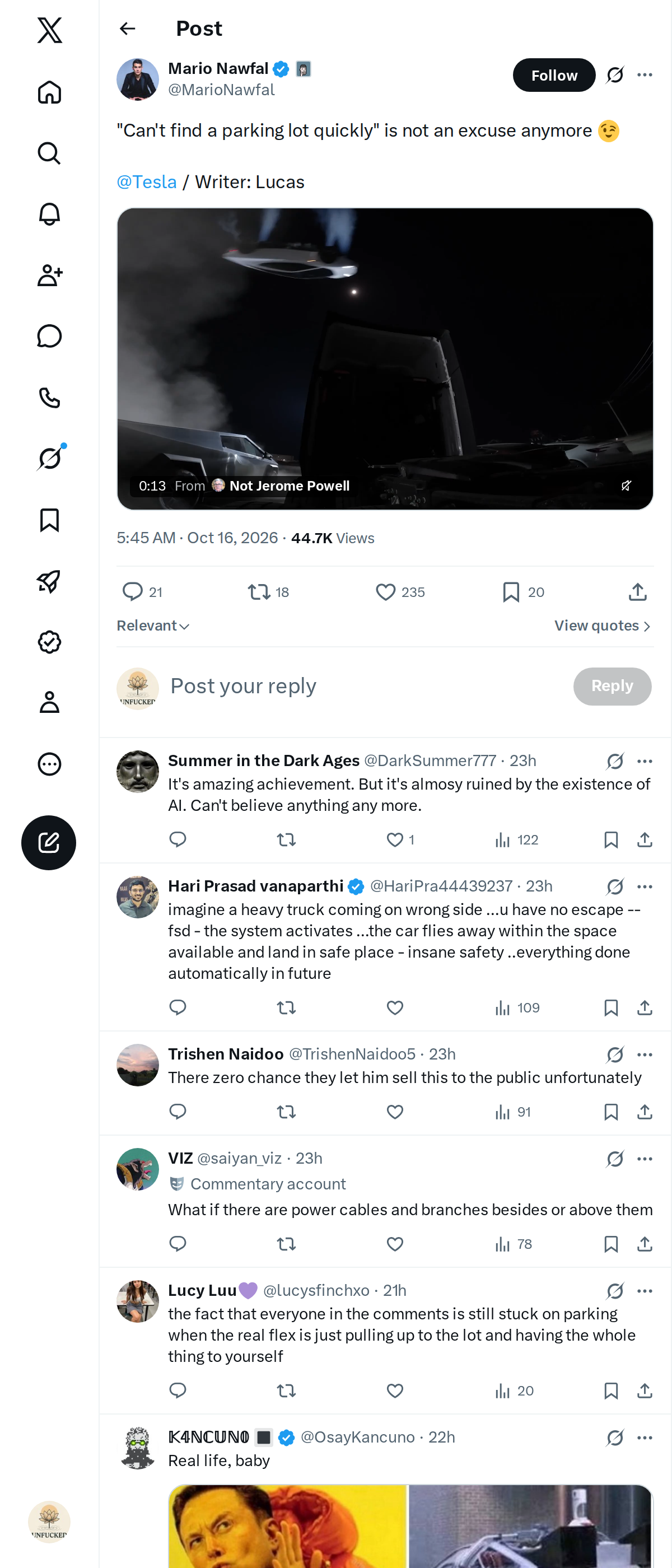Viewport: 672px width, 1568px height.
Task: Open more options on Trishen Naidoo's reply
Action: coord(645,1054)
